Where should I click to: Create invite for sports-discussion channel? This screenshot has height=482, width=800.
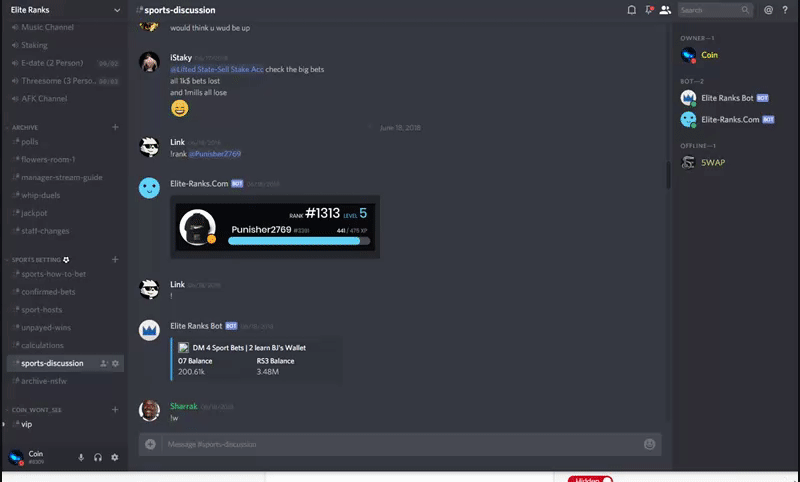[104, 363]
